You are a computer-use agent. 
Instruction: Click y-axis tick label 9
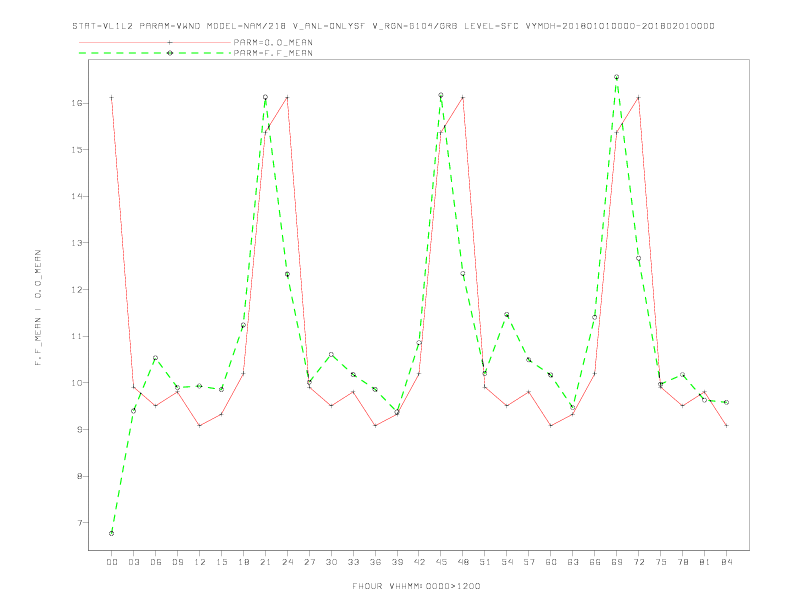(x=80, y=430)
